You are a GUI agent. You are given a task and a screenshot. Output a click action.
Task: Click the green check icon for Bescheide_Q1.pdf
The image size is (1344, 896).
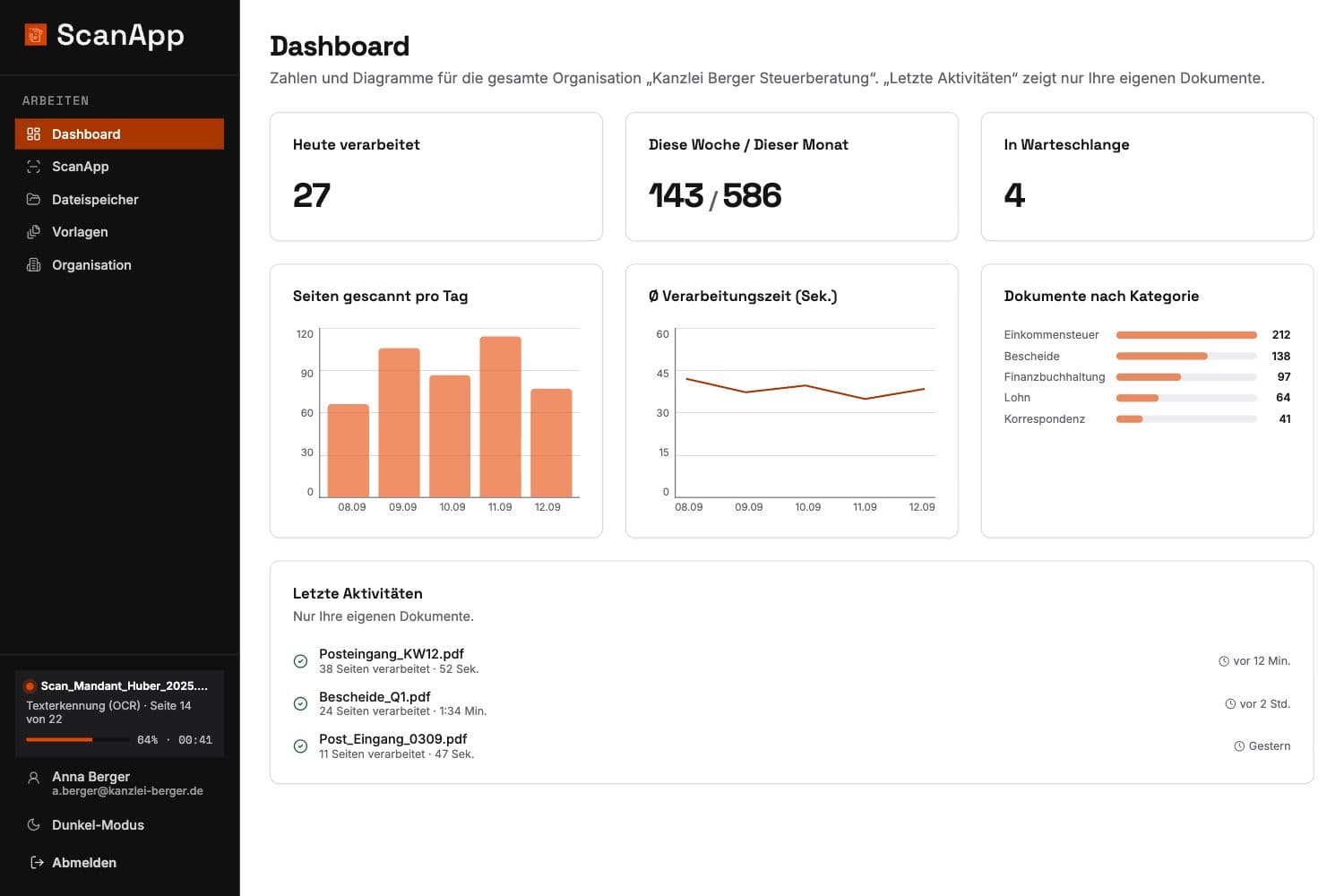click(301, 704)
